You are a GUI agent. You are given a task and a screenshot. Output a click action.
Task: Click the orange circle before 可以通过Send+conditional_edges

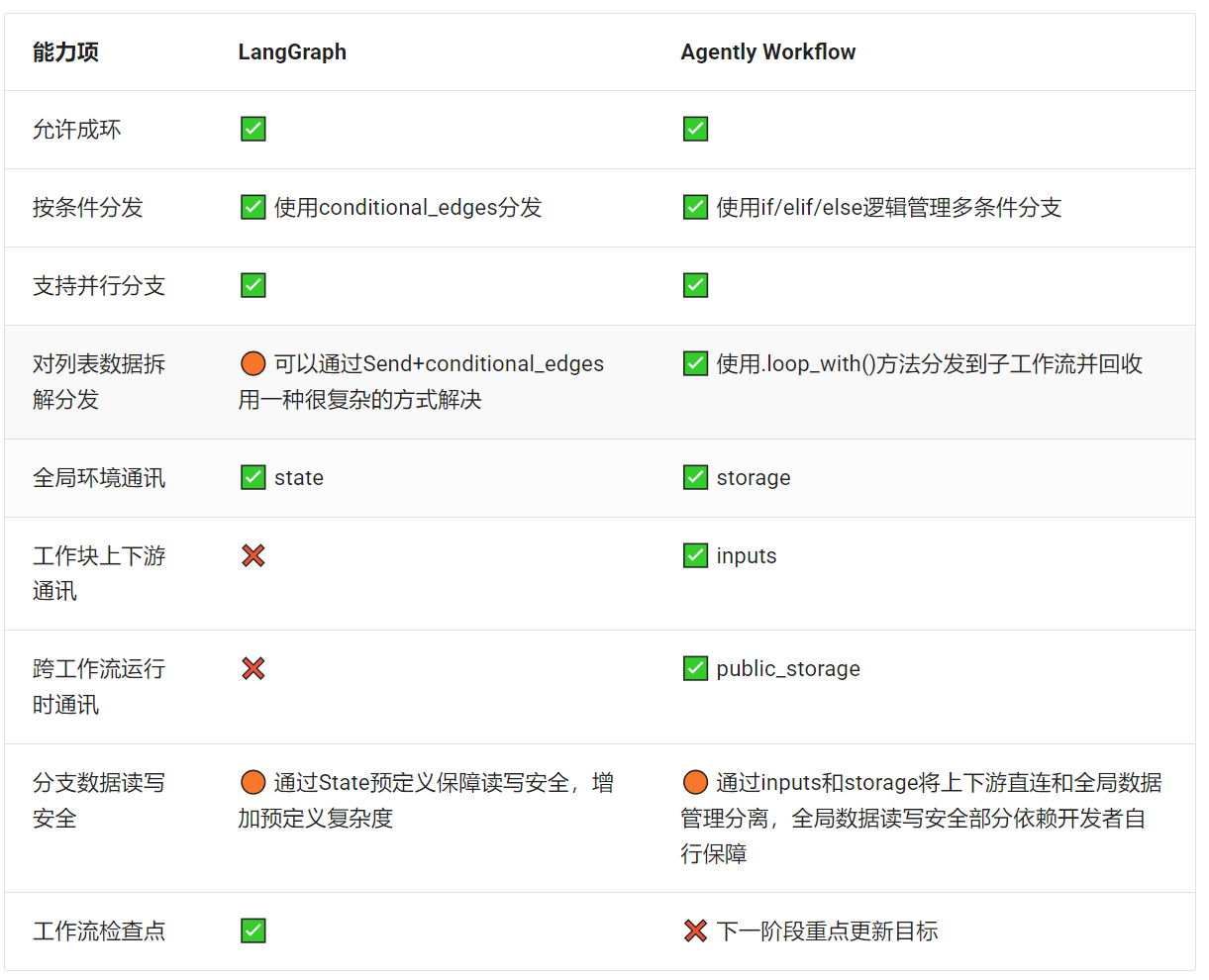pyautogui.click(x=253, y=363)
